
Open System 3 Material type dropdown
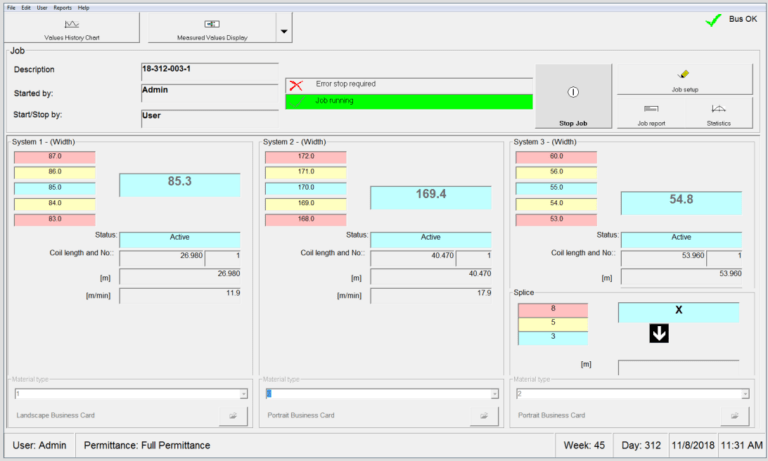[745, 394]
